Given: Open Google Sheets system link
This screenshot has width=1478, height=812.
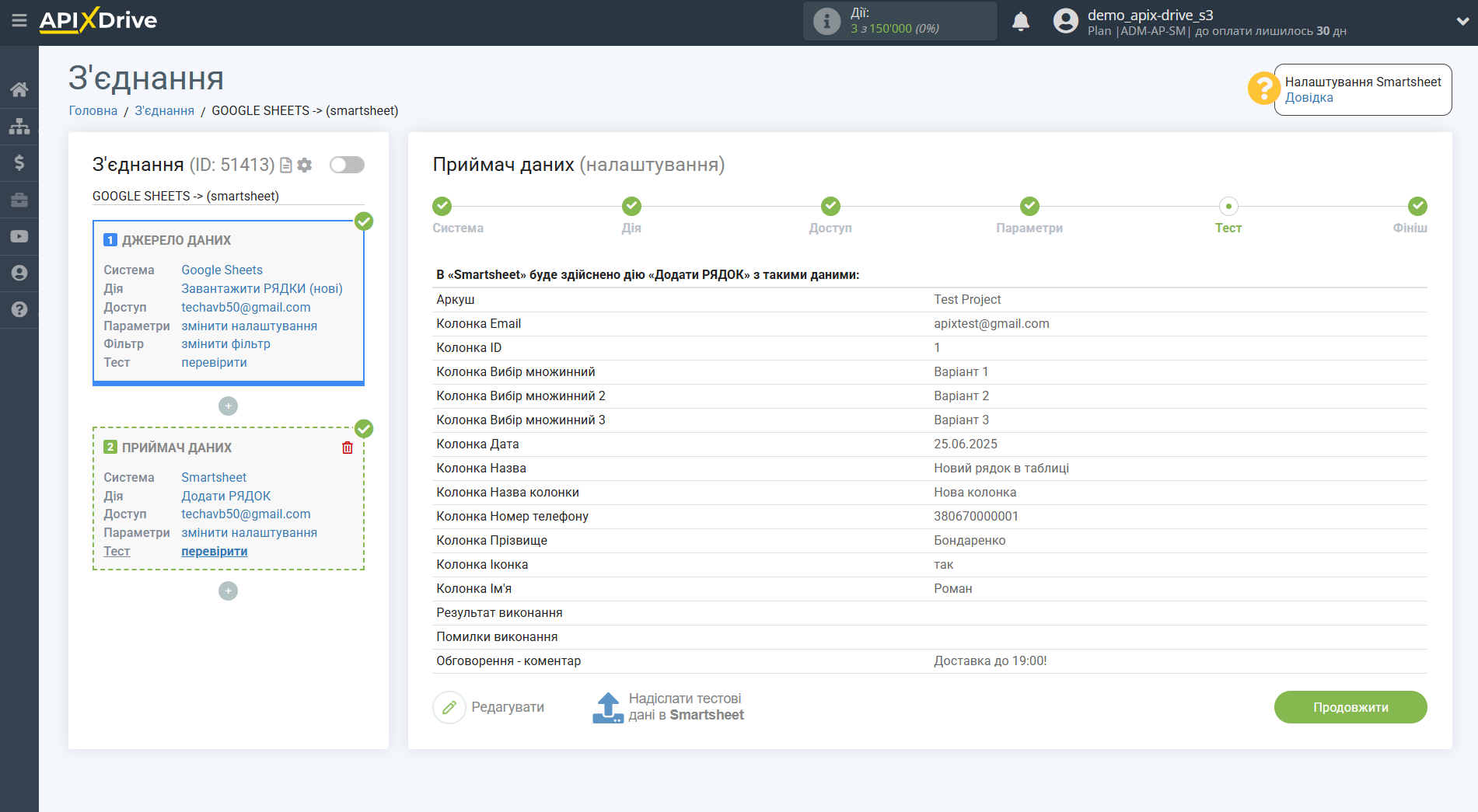Looking at the screenshot, I should (x=222, y=270).
